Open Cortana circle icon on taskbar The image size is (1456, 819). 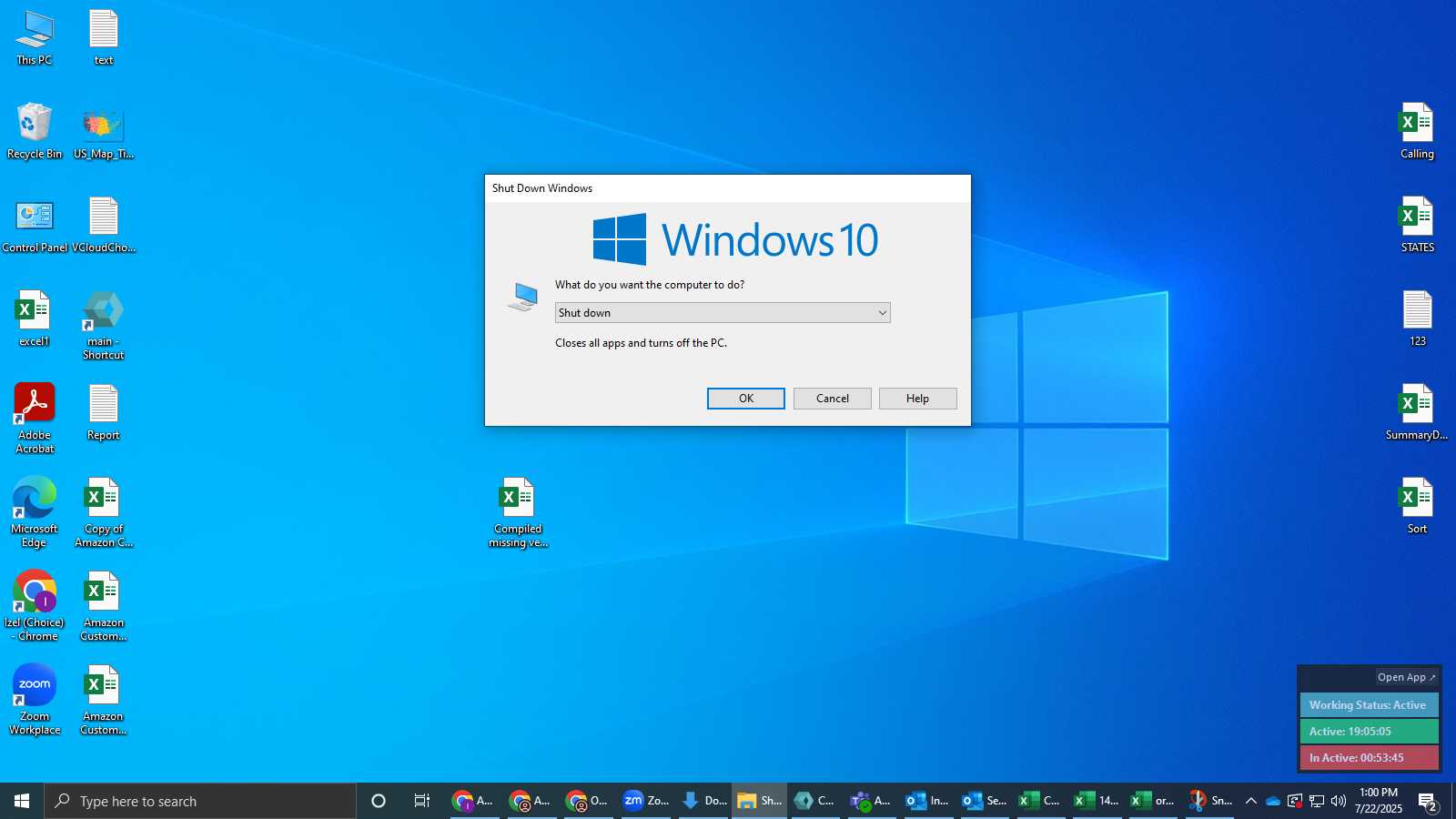(379, 801)
